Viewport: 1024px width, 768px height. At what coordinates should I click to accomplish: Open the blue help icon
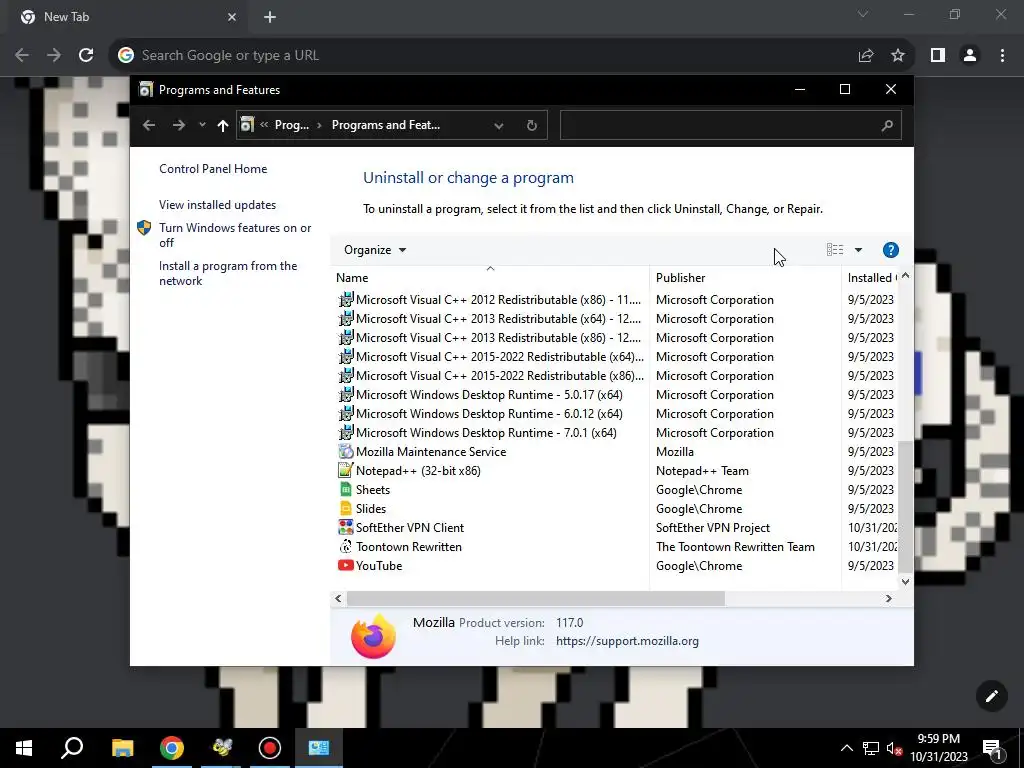click(x=890, y=250)
